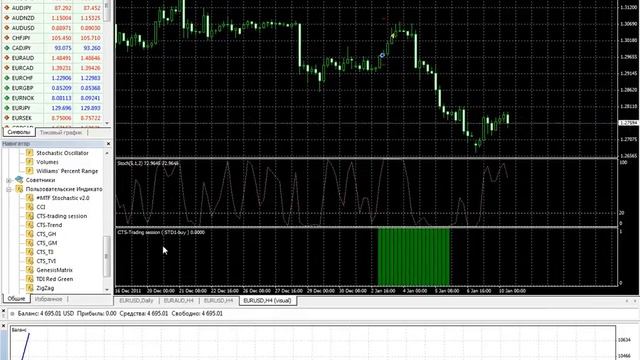Click the Volumes indicator icon
The height and width of the screenshot is (360, 640).
(29, 162)
